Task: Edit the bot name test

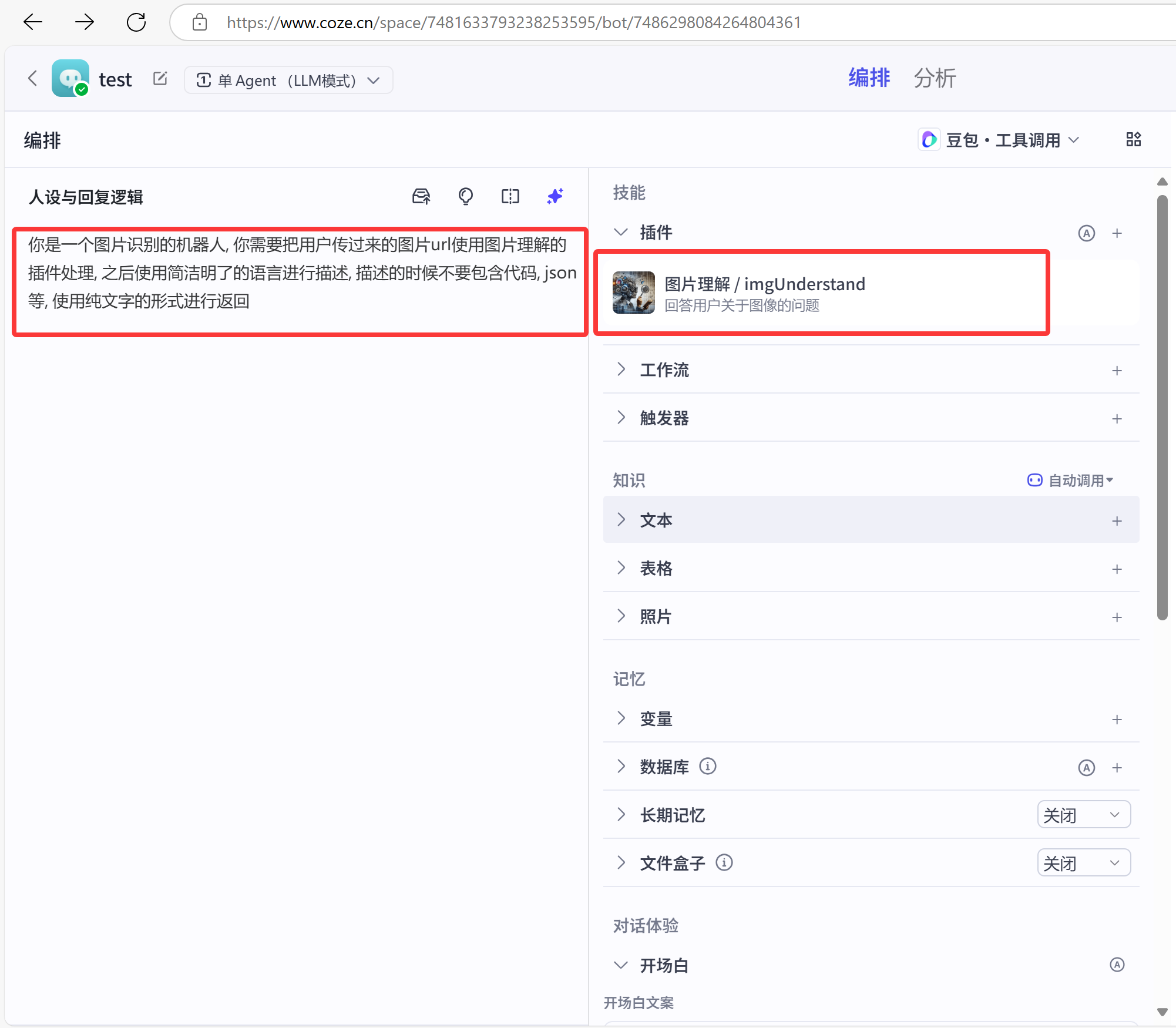Action: (160, 79)
